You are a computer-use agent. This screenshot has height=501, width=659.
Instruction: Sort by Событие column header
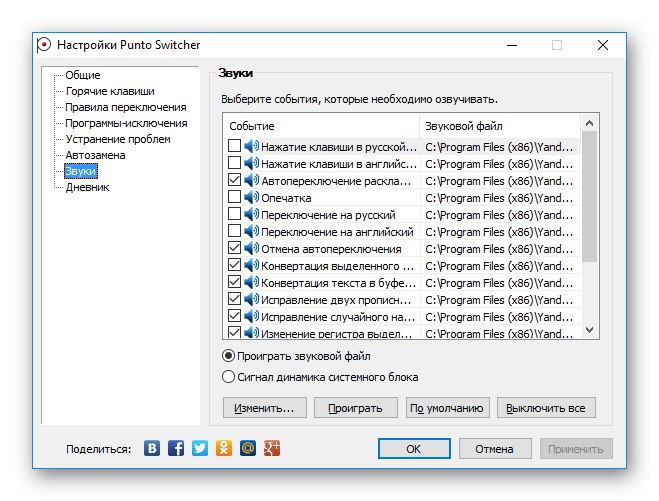pos(321,126)
